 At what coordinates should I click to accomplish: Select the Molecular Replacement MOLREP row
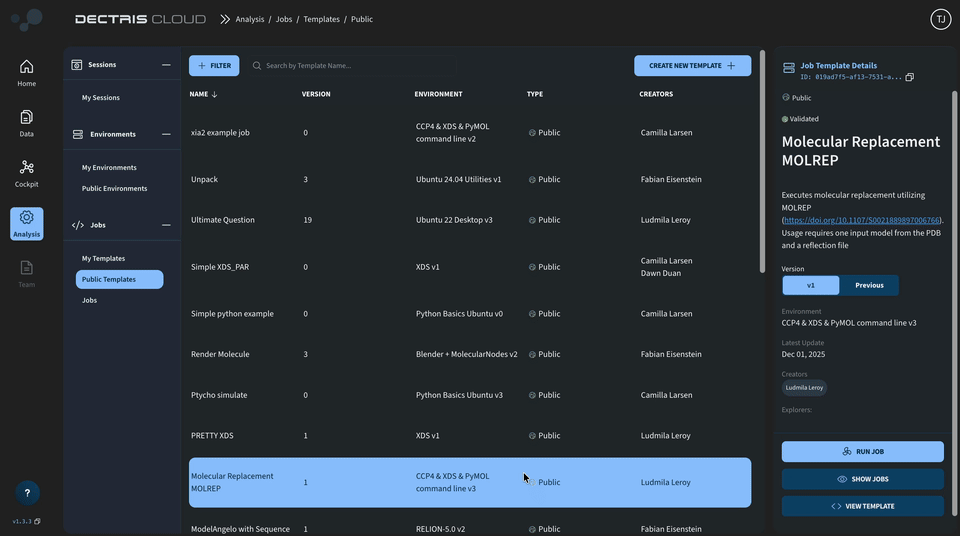coord(470,483)
